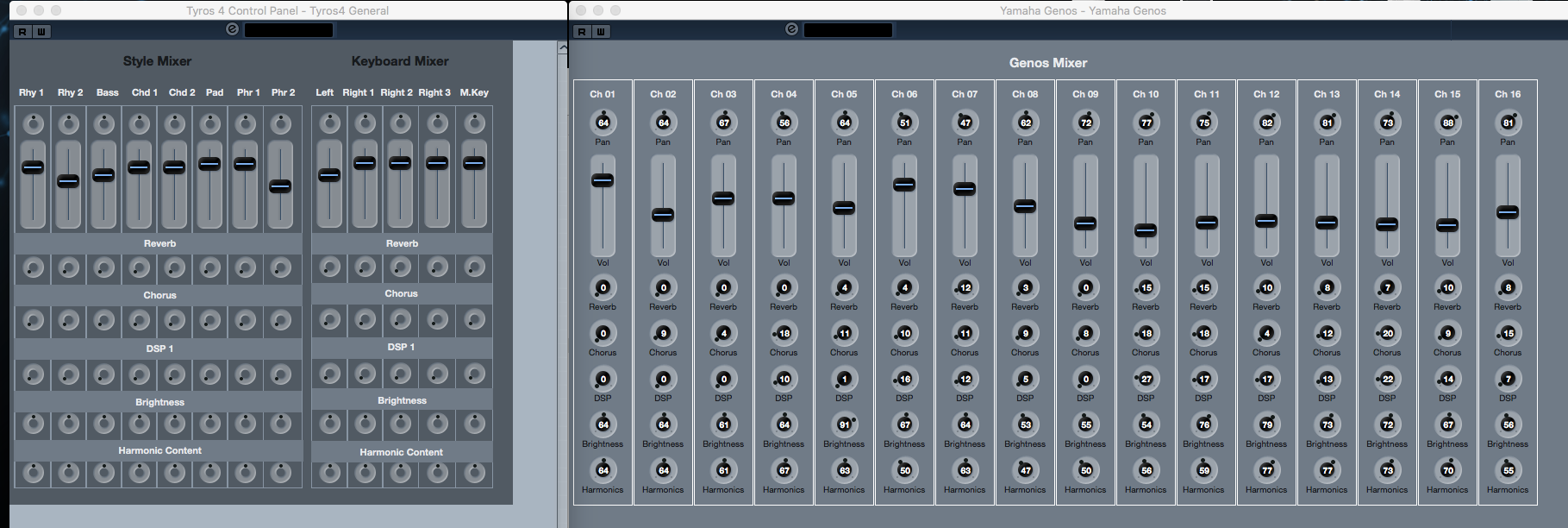Click the Left volume fader in Keyboard Mixer
The image size is (1568, 528).
(329, 175)
